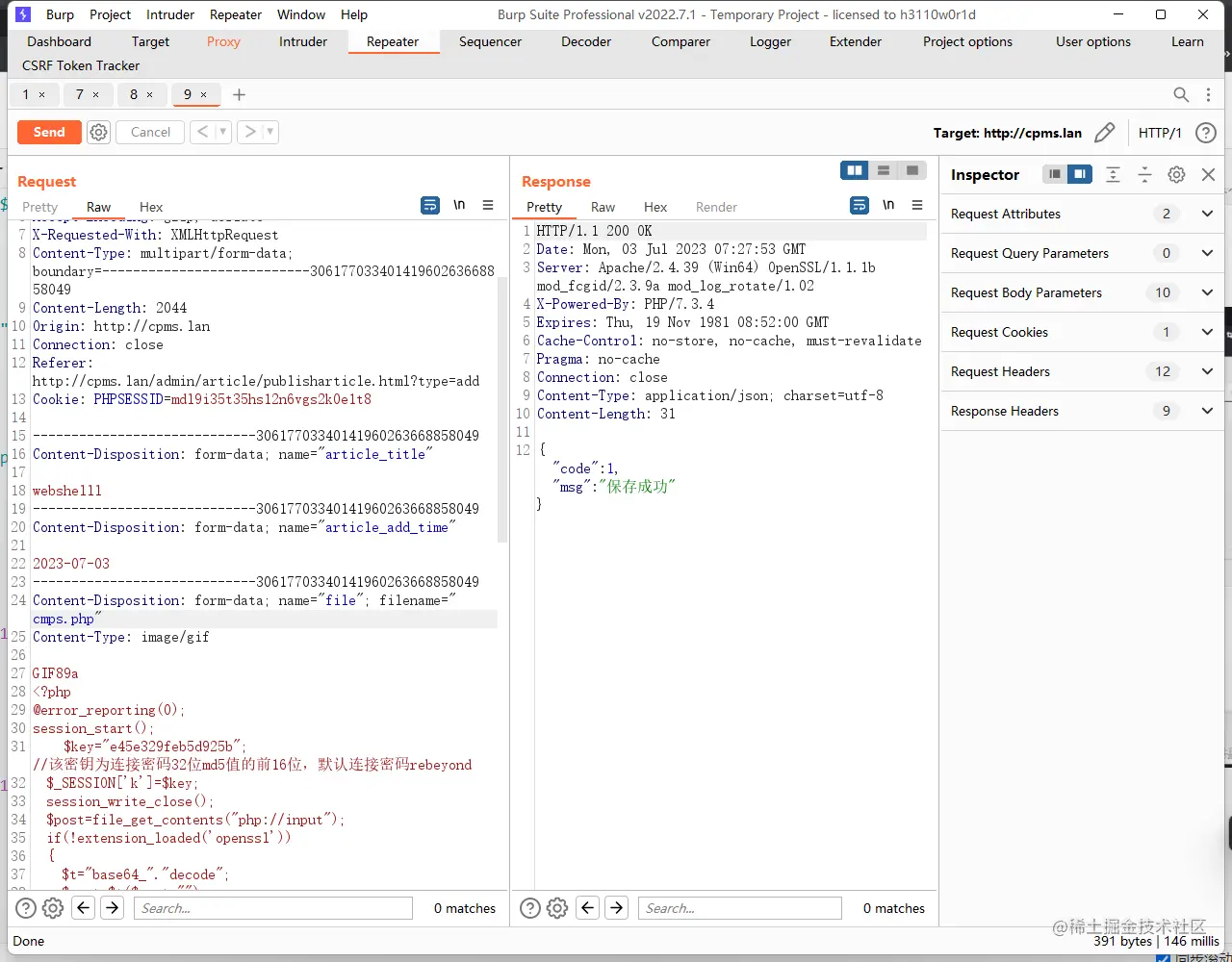
Task: Jump to previous response search match
Action: [x=588, y=908]
